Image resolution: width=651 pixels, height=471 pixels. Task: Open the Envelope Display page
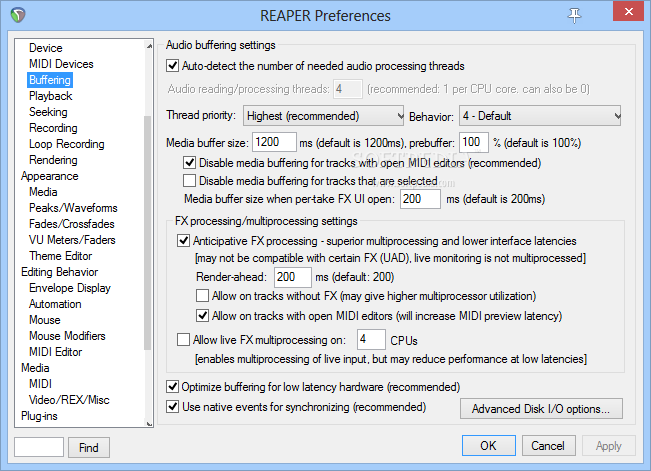[70, 288]
